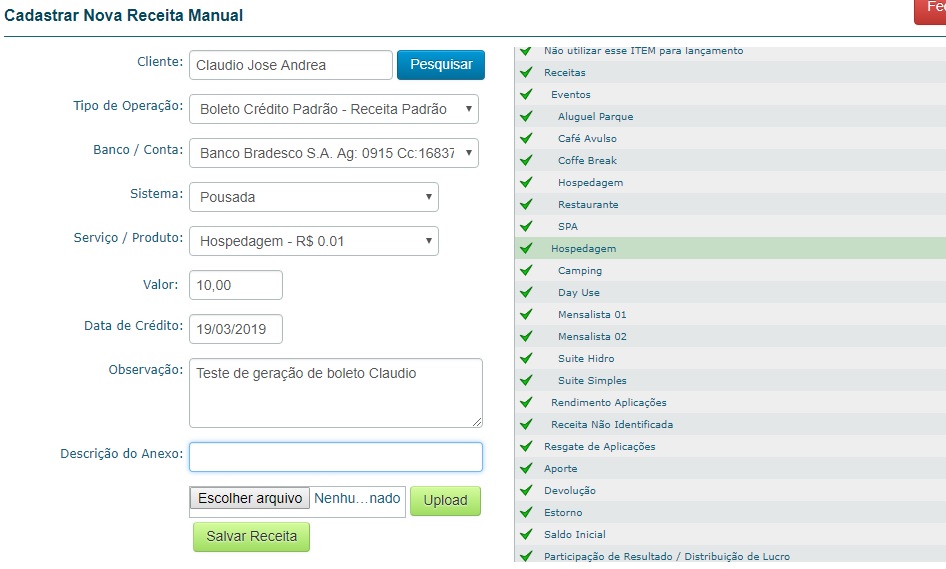Screen dimensions: 946x569
Task: Click checkmark icon for Suite Hidro
Action: (526, 359)
